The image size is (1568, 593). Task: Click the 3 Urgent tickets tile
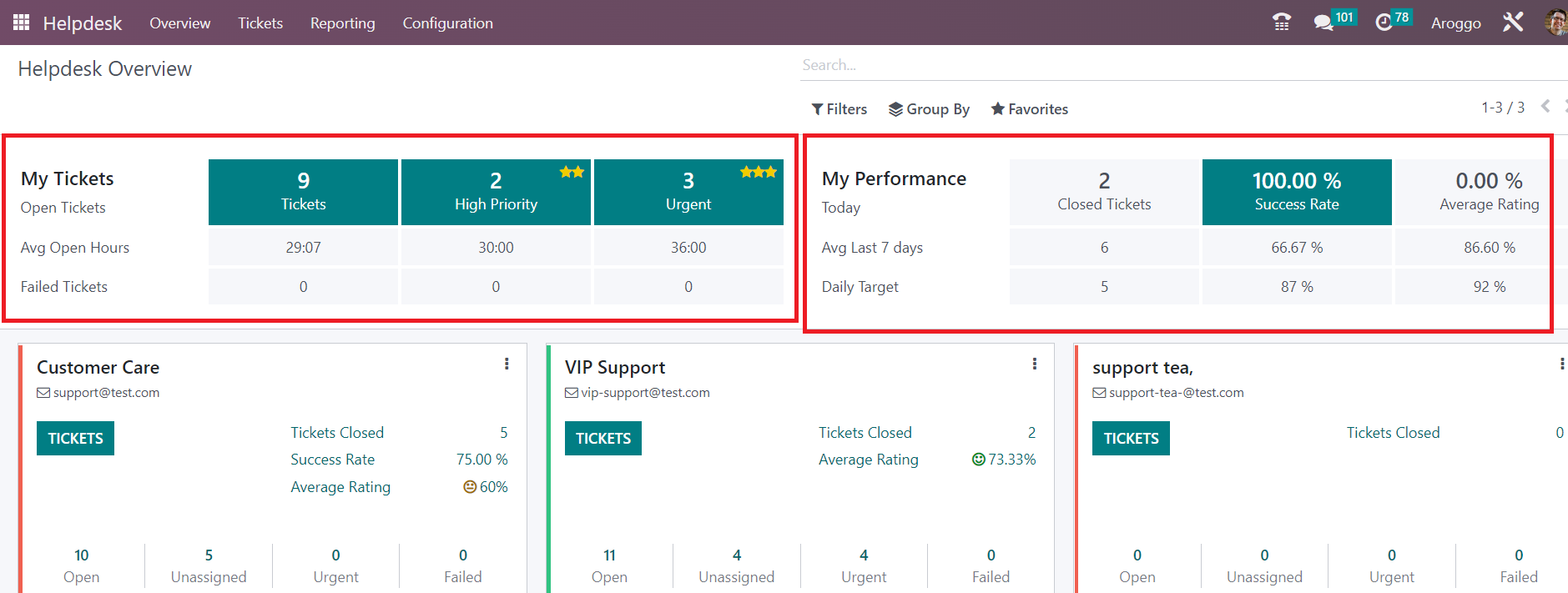click(x=688, y=192)
